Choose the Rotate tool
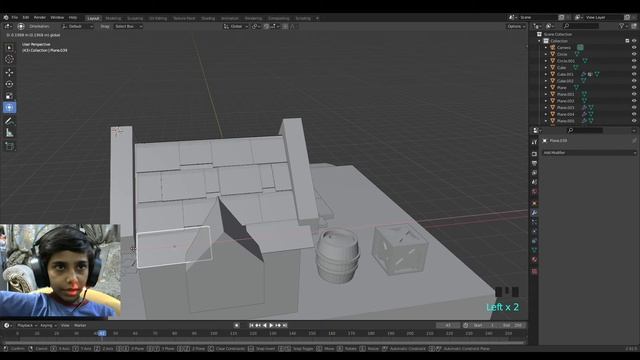 tap(9, 84)
